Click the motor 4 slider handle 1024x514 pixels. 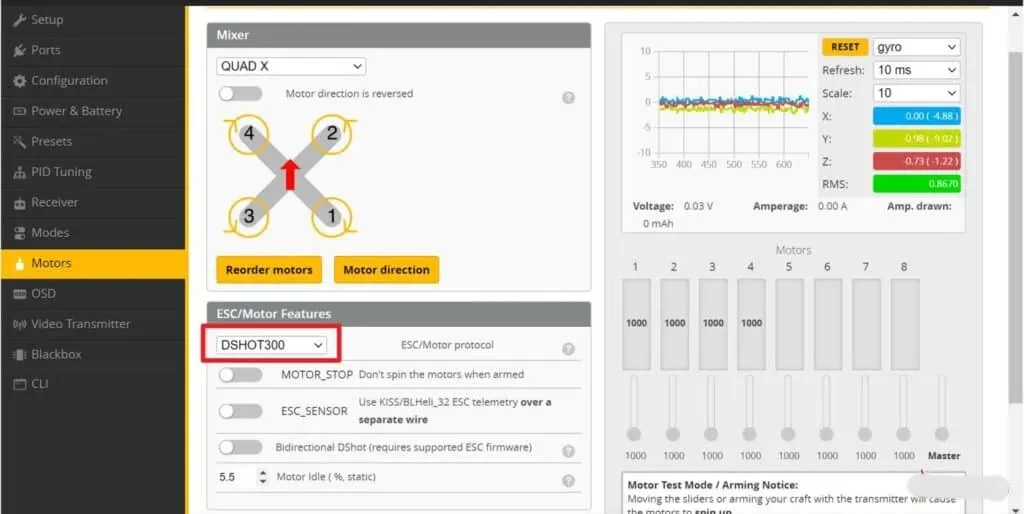[x=750, y=434]
